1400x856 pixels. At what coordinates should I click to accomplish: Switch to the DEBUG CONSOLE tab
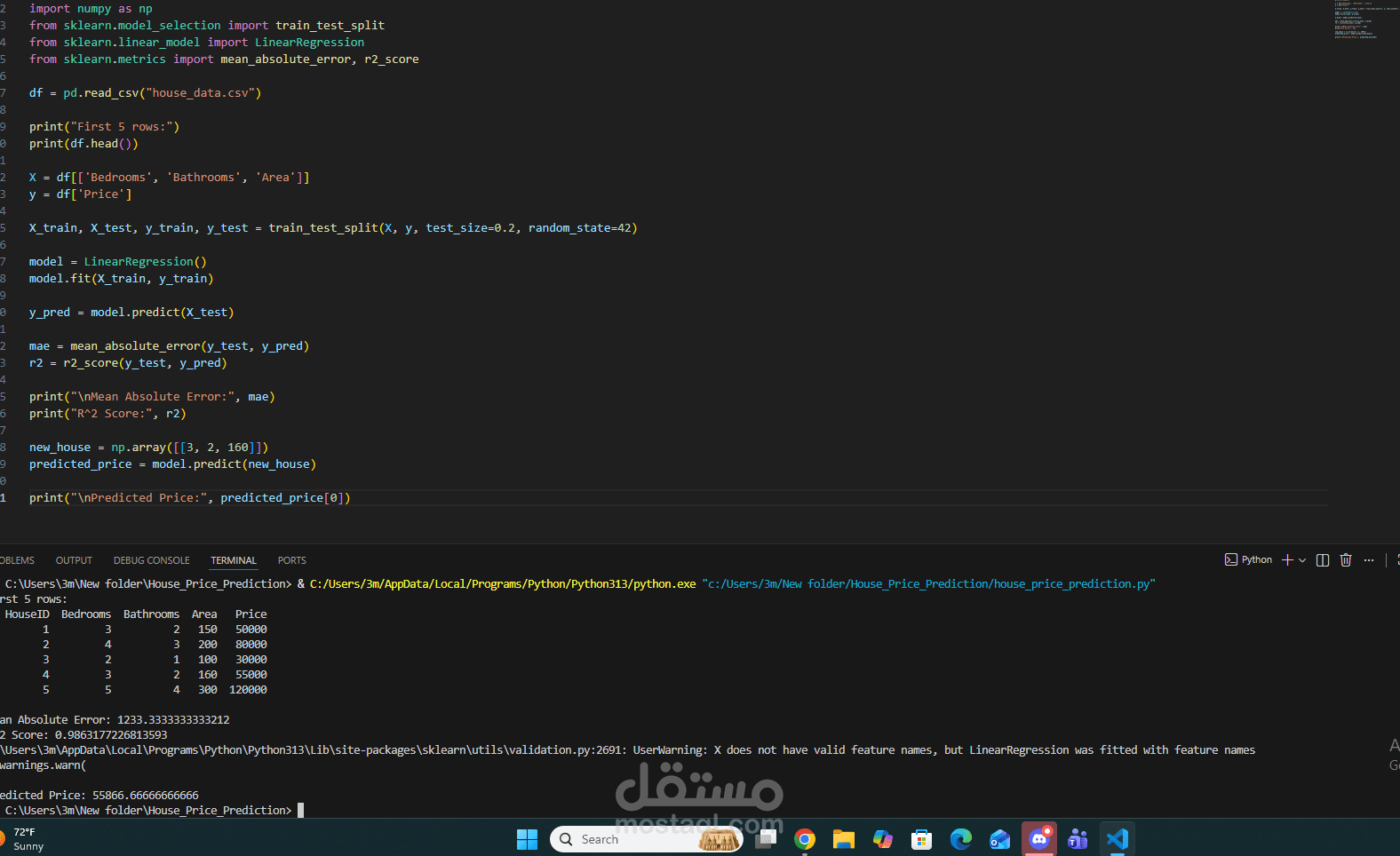[x=151, y=560]
